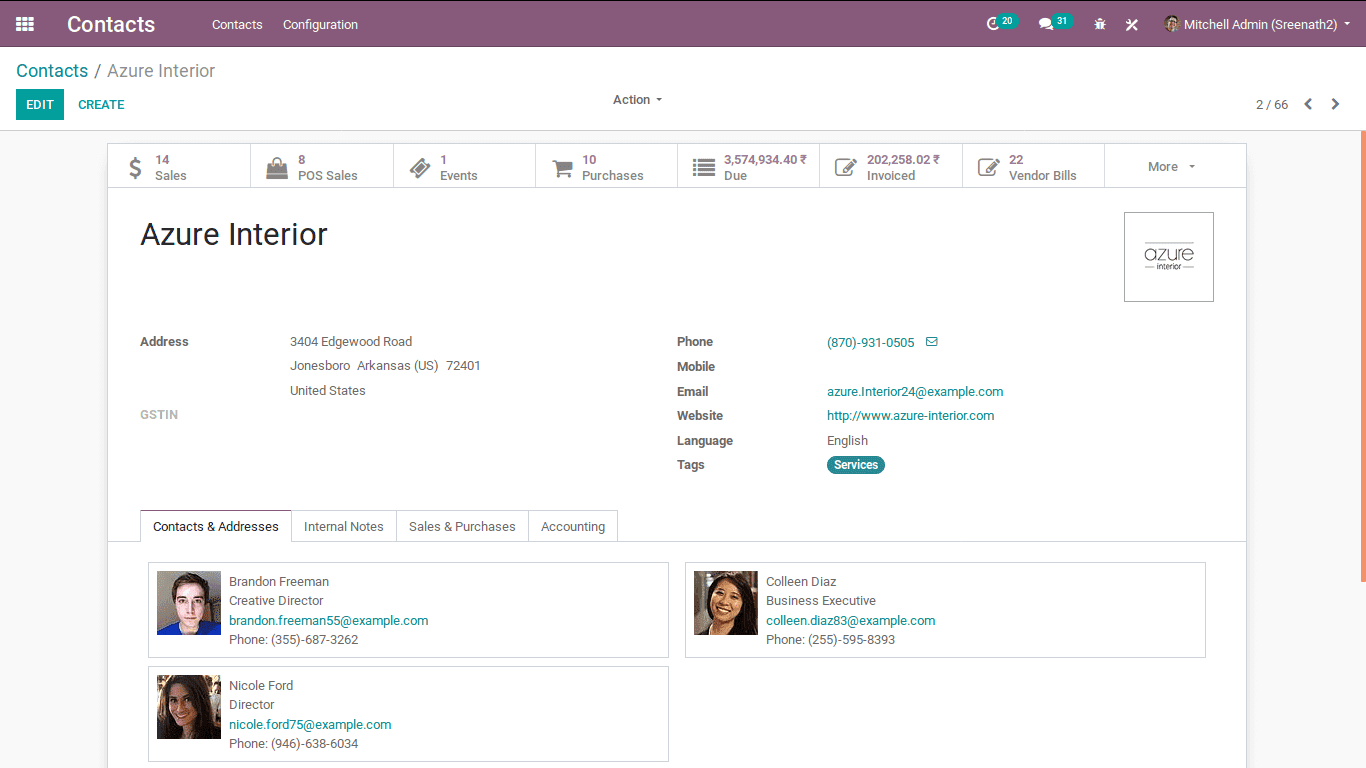This screenshot has height=768, width=1366.
Task: Open website http://www.azure-interior.com
Action: tap(910, 416)
